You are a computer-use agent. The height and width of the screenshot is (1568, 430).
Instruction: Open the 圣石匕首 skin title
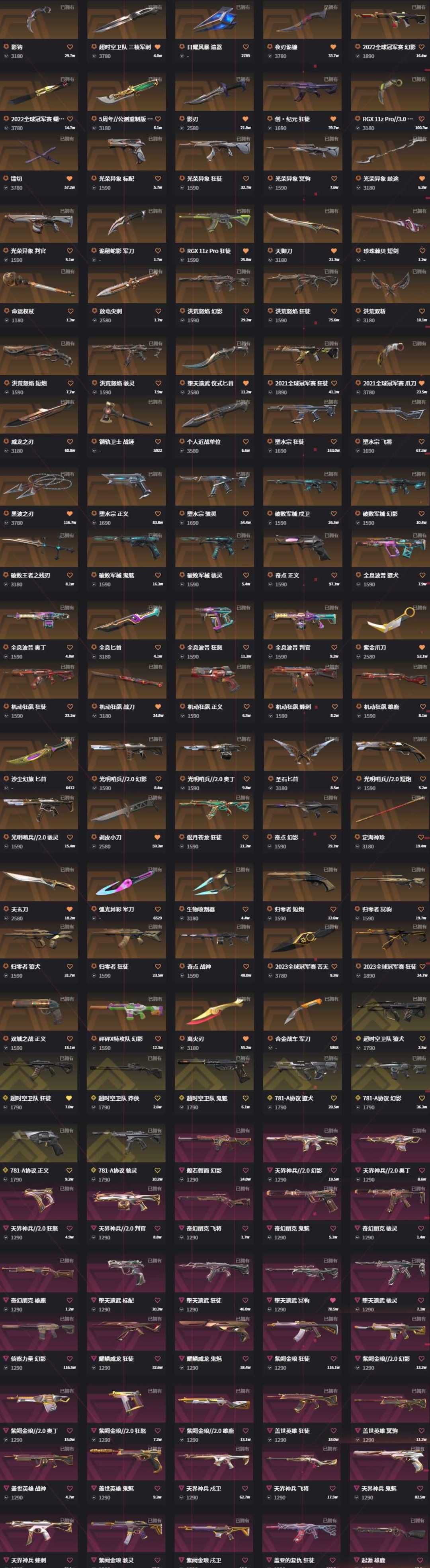coord(286,779)
